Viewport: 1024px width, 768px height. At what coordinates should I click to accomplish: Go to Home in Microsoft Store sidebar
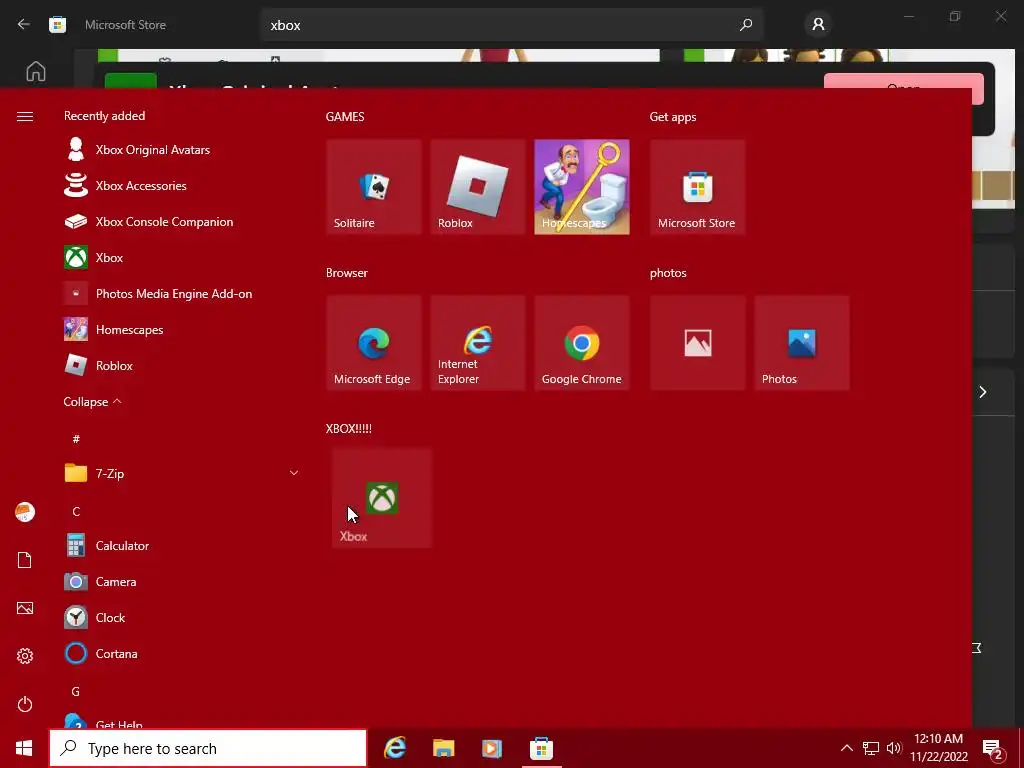36,71
